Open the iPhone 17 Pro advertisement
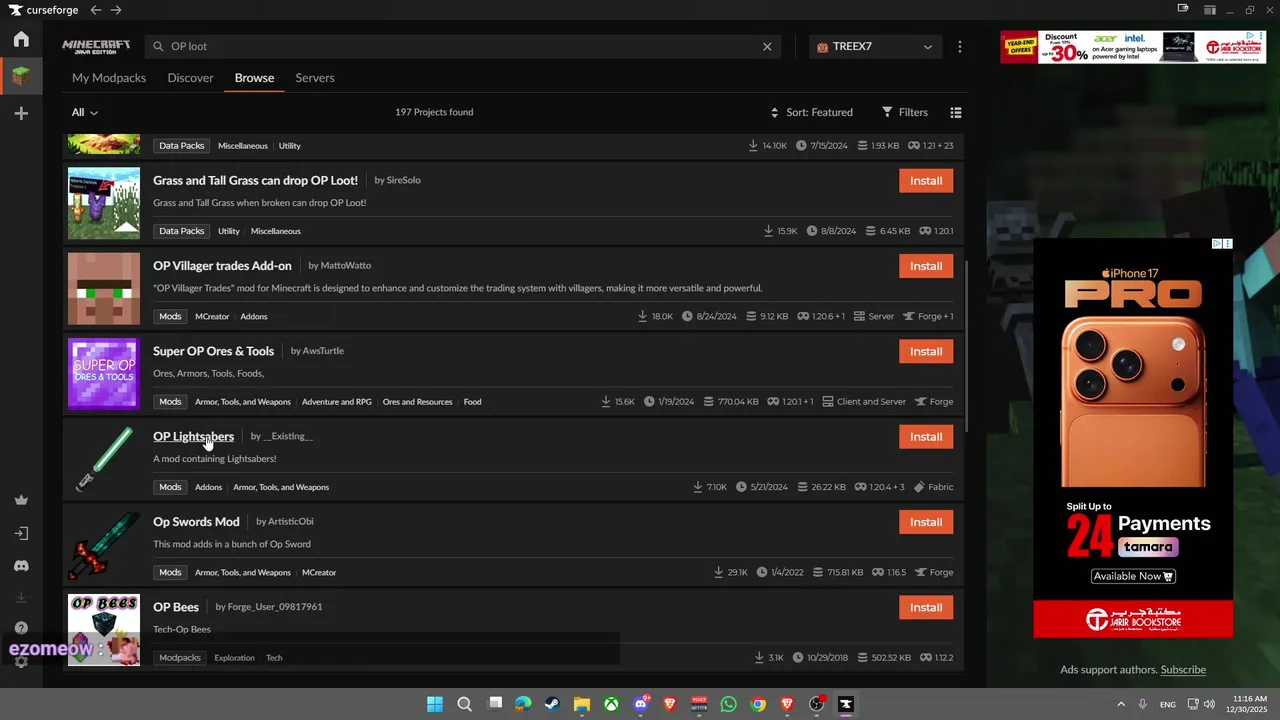Screen dimensions: 1280x720 1133,438
